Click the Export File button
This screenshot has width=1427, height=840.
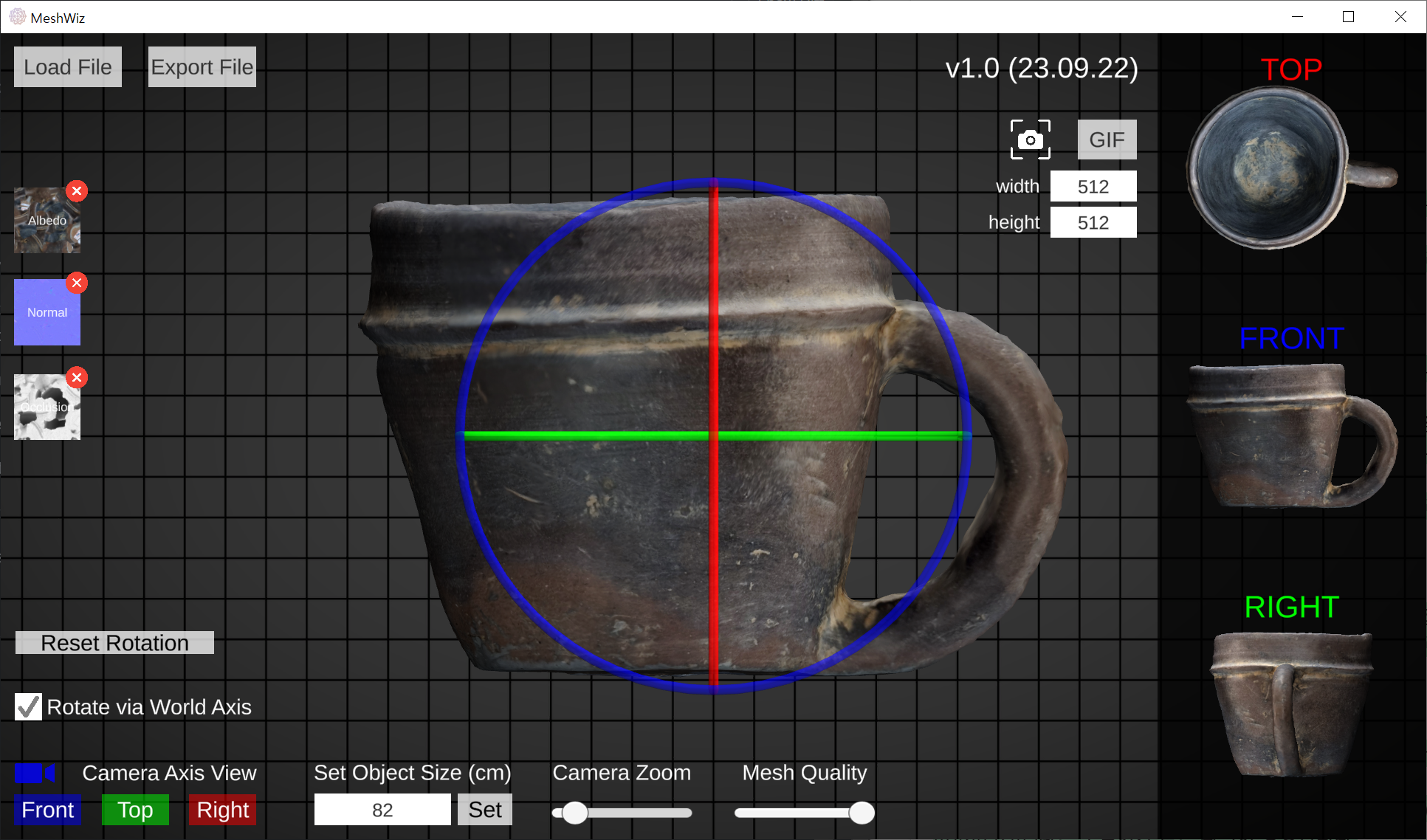(x=202, y=67)
